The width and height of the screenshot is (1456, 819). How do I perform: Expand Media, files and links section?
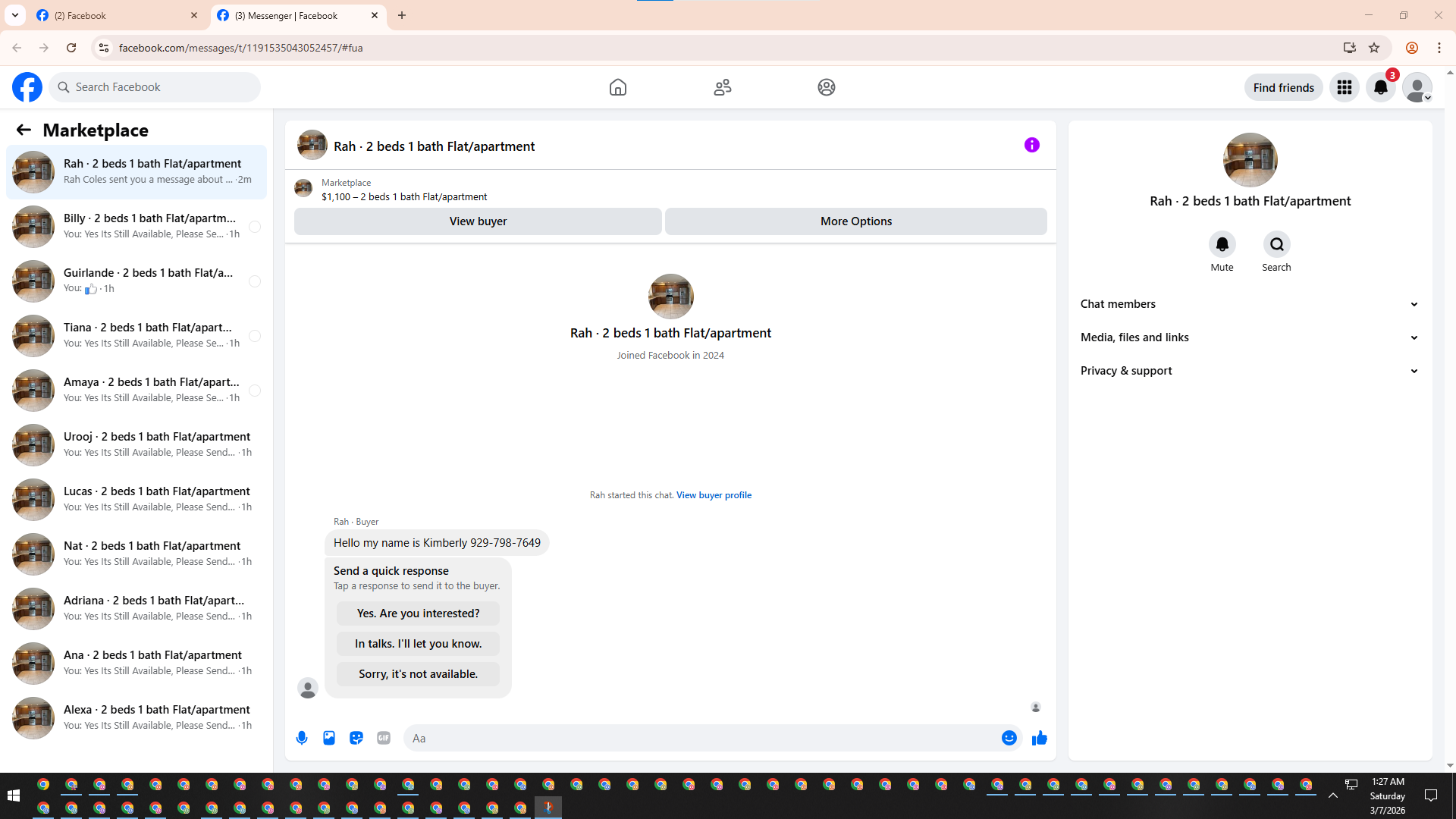(x=1249, y=337)
